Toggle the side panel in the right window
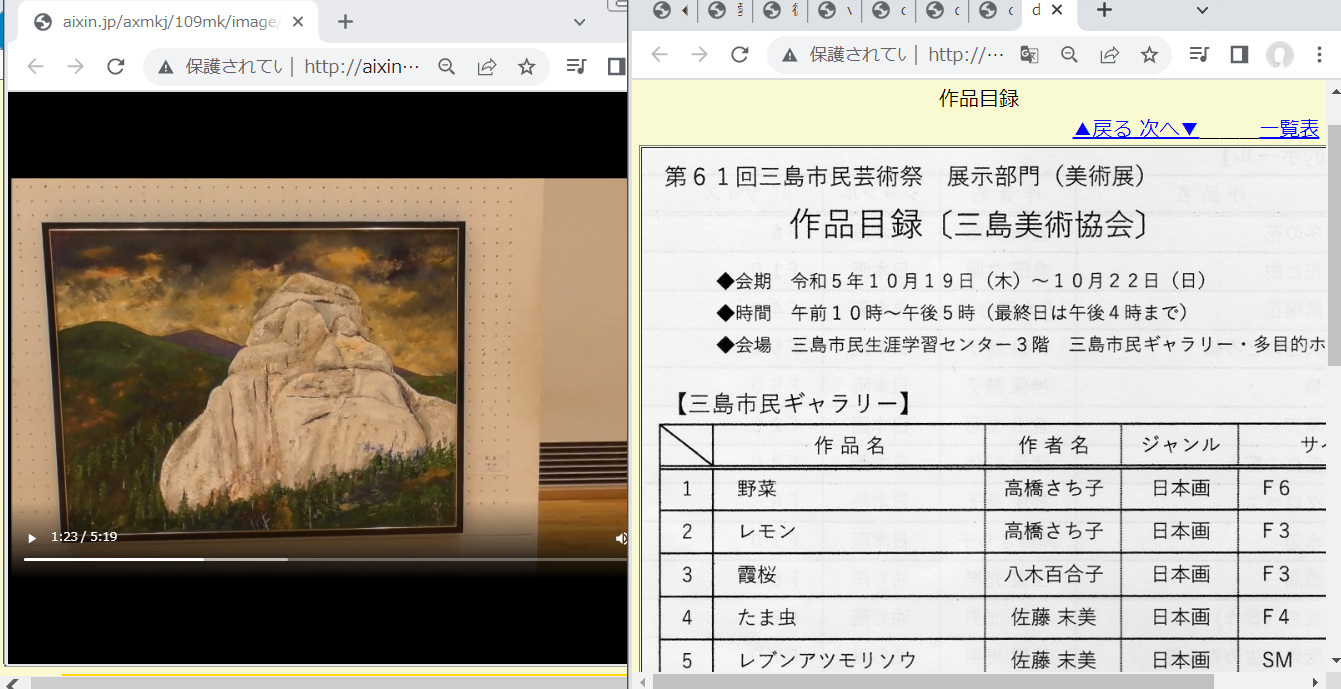Viewport: 1341px width, 689px height. (1239, 55)
